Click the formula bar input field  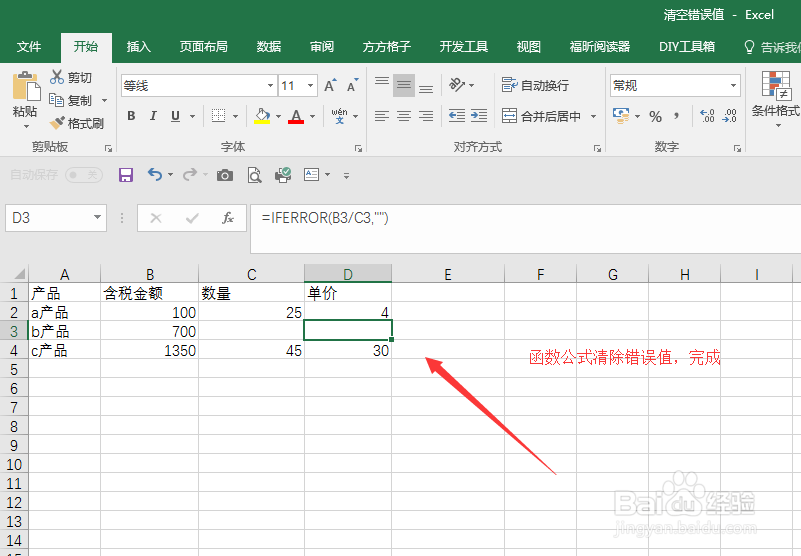pyautogui.click(x=526, y=228)
